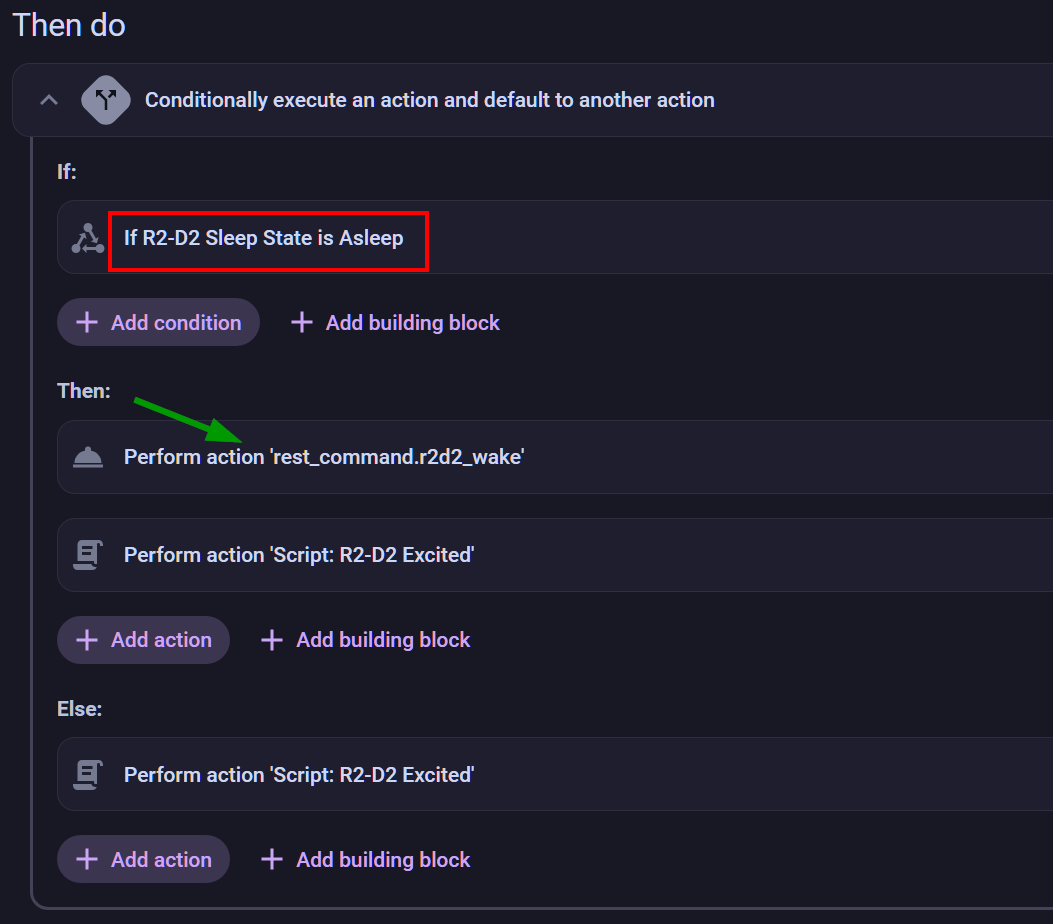
Task: Click script icon in the Then section
Action: pos(88,555)
